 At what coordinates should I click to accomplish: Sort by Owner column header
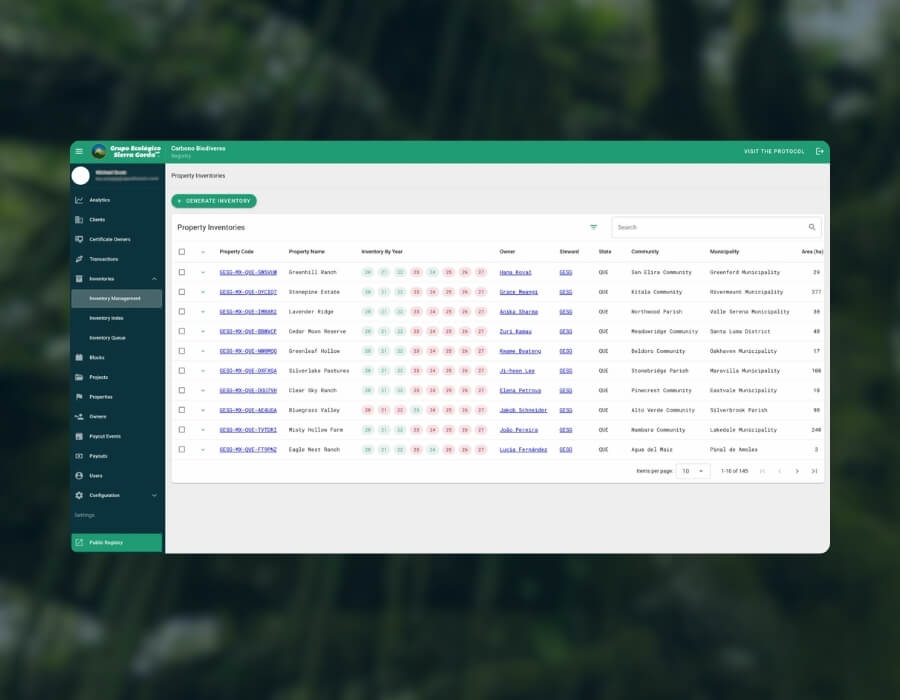point(507,252)
